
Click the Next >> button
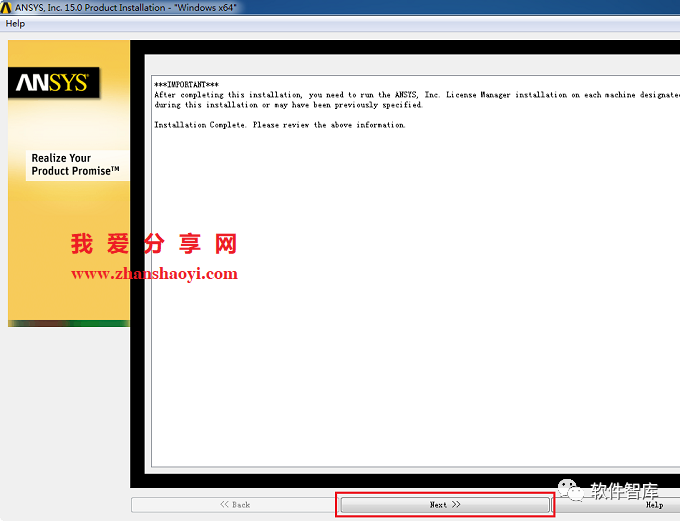pyautogui.click(x=445, y=505)
